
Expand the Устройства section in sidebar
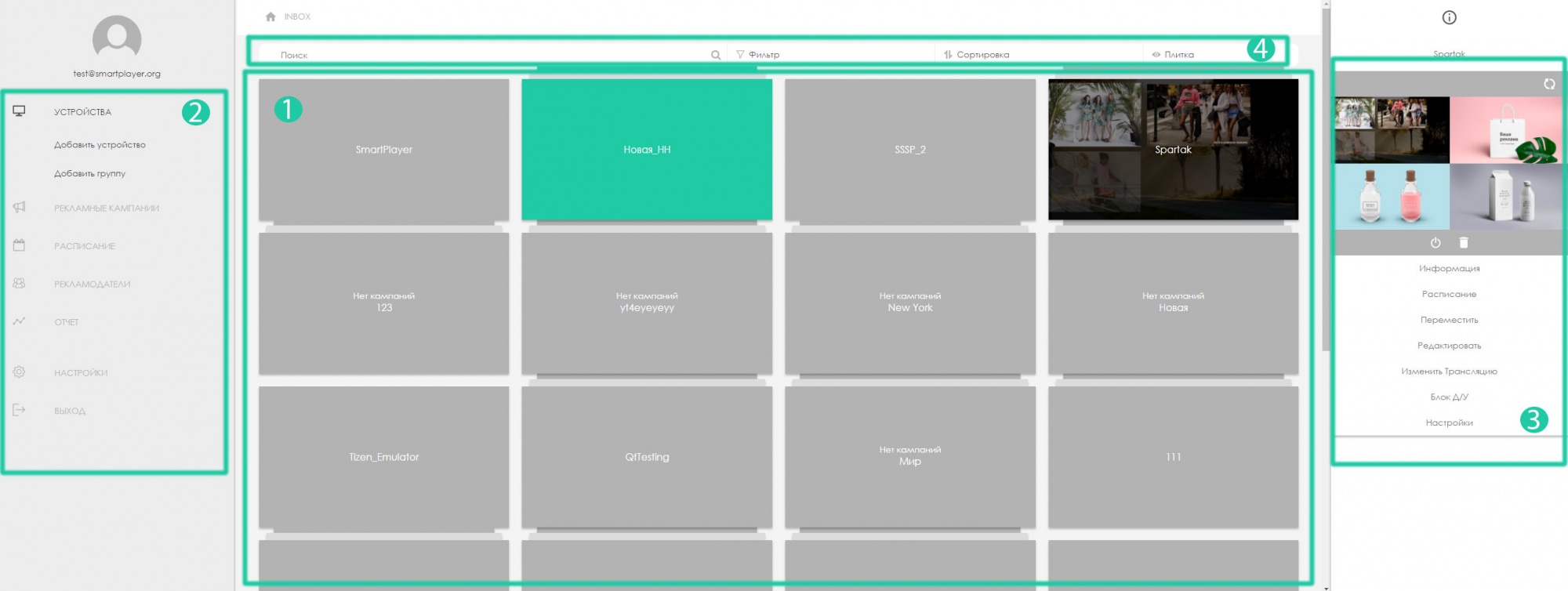pos(82,112)
